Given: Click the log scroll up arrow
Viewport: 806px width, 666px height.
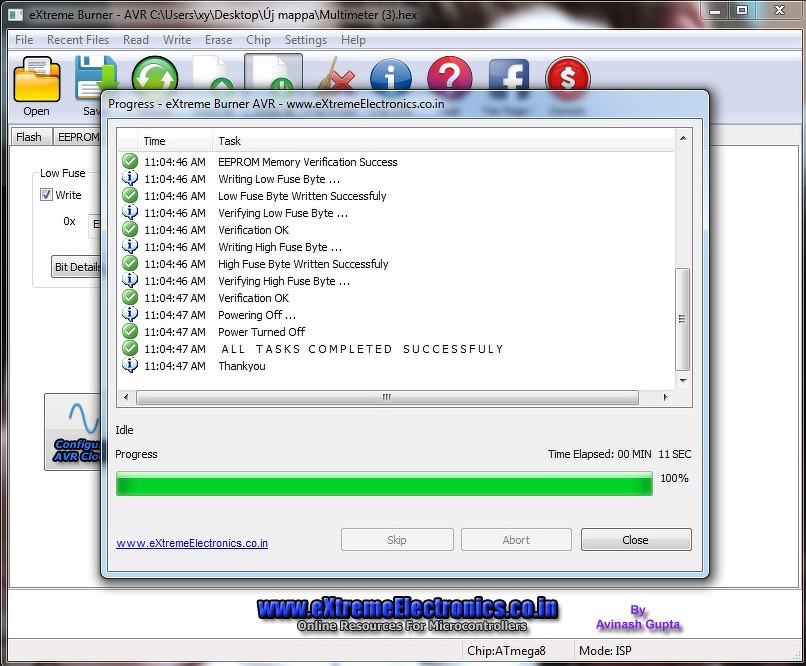Looking at the screenshot, I should point(683,138).
